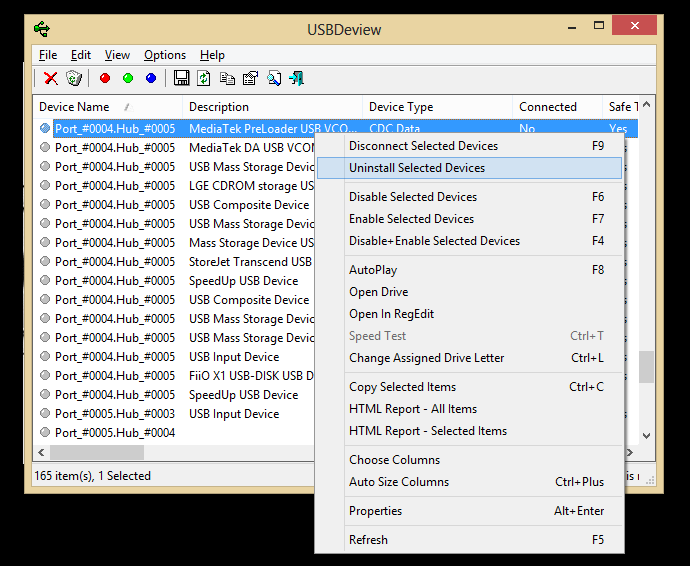Click device icon of LGE CDROM row
690x566 pixels.
[x=45, y=185]
